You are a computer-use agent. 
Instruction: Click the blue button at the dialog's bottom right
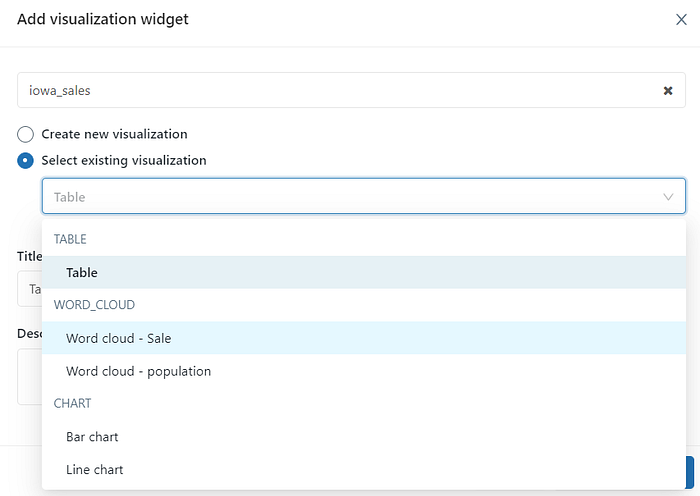pos(690,472)
